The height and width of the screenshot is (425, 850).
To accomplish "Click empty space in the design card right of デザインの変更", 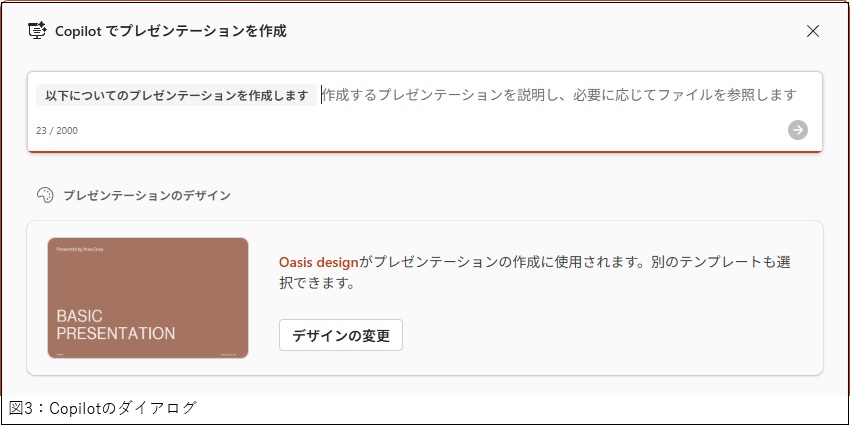I will point(600,336).
